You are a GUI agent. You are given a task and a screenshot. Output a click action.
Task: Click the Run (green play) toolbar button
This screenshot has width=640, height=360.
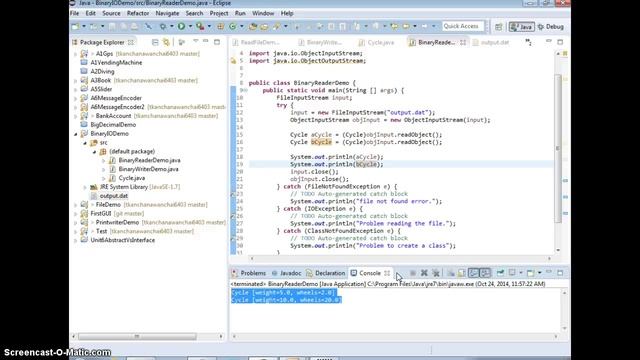(181, 27)
